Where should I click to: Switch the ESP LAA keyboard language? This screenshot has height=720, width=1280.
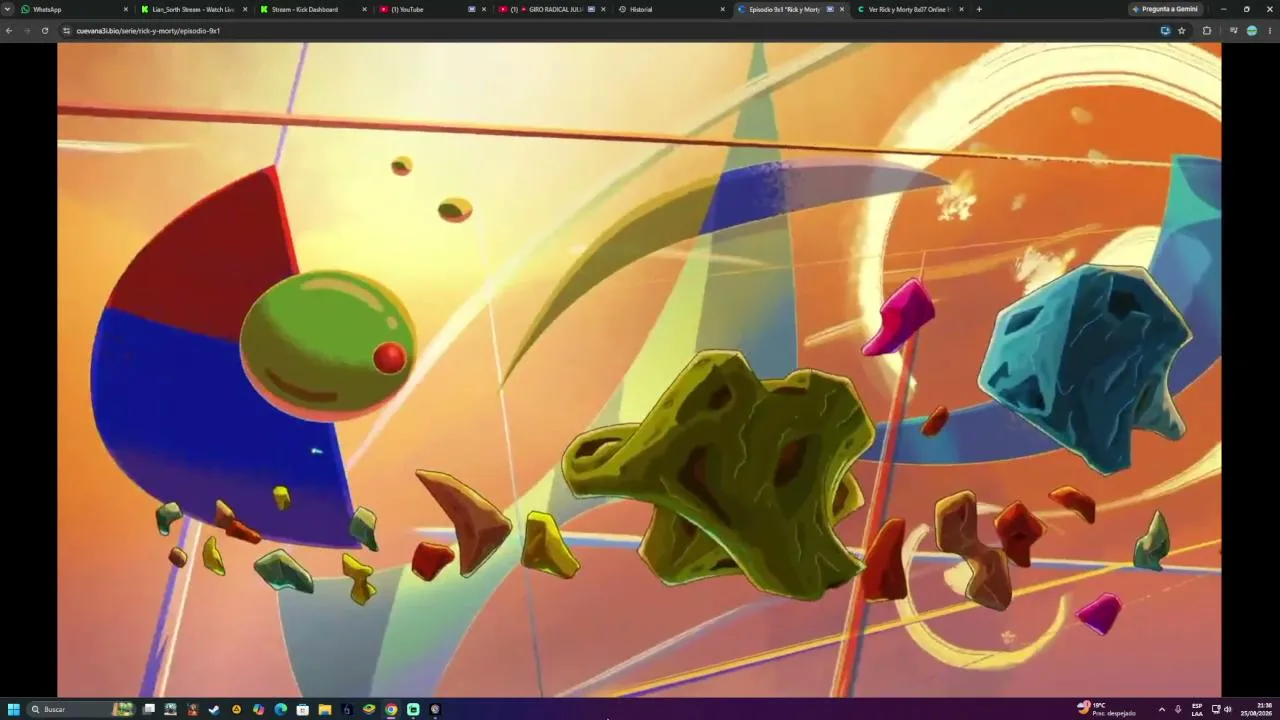[x=1197, y=709]
